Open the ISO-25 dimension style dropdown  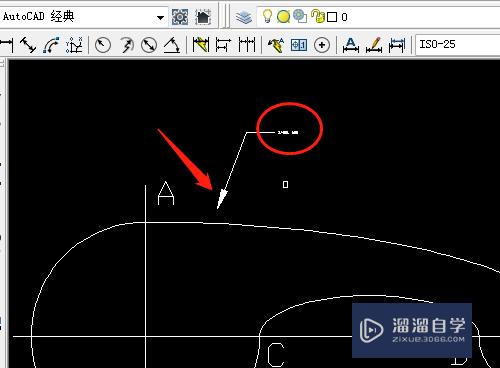coord(457,44)
